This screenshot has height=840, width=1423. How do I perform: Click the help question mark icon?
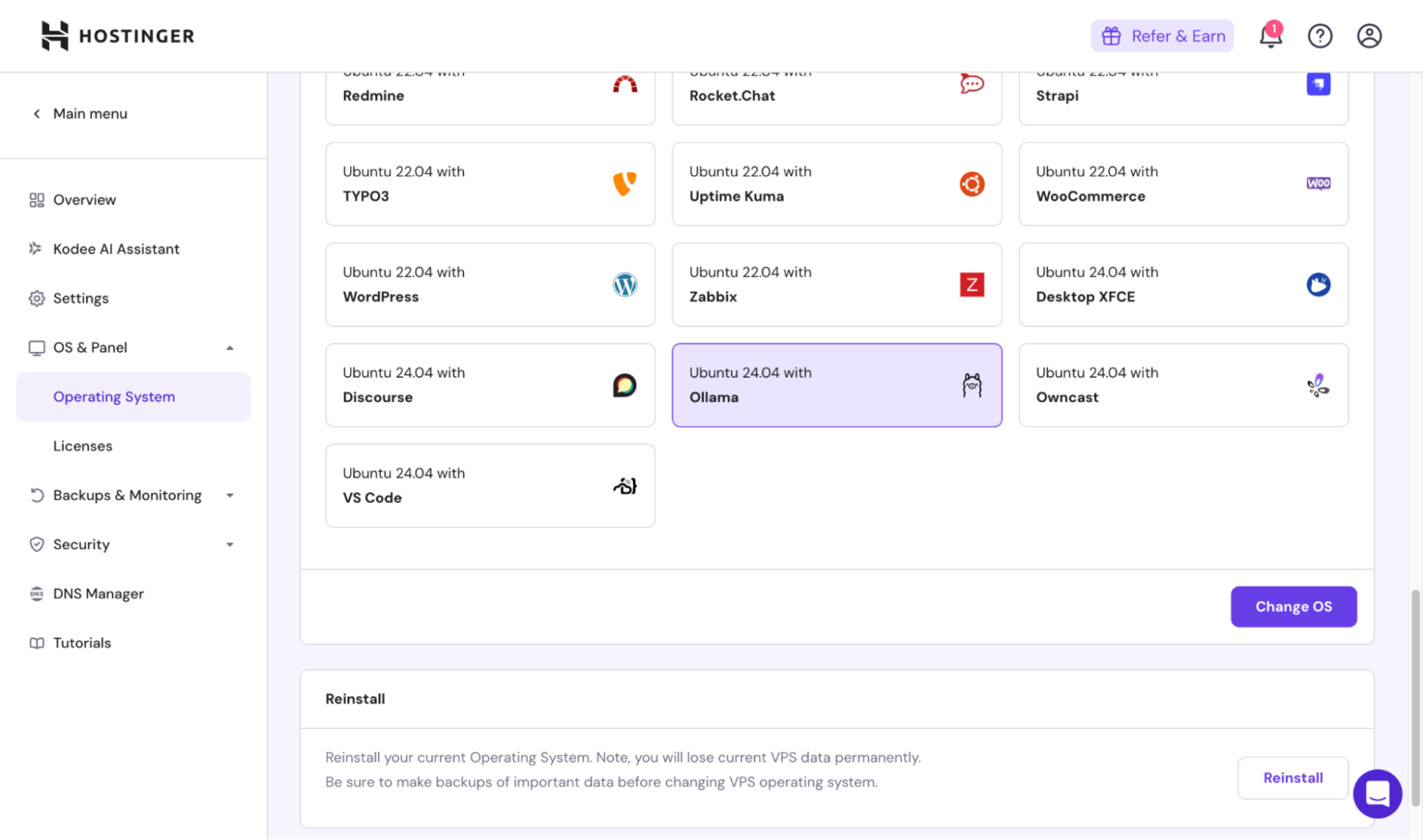[1319, 36]
